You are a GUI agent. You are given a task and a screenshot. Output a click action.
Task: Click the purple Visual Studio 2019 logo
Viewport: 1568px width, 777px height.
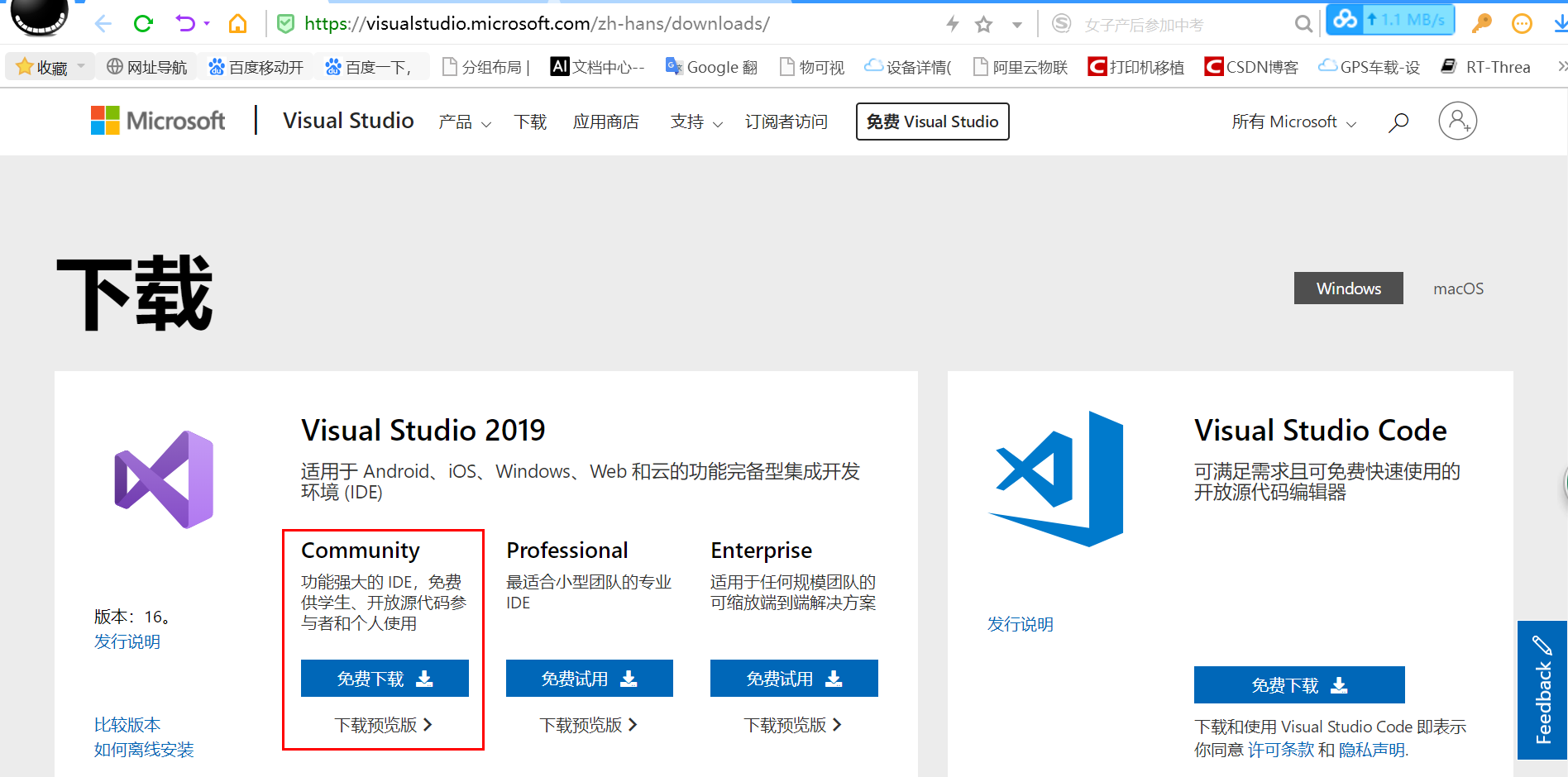(164, 479)
